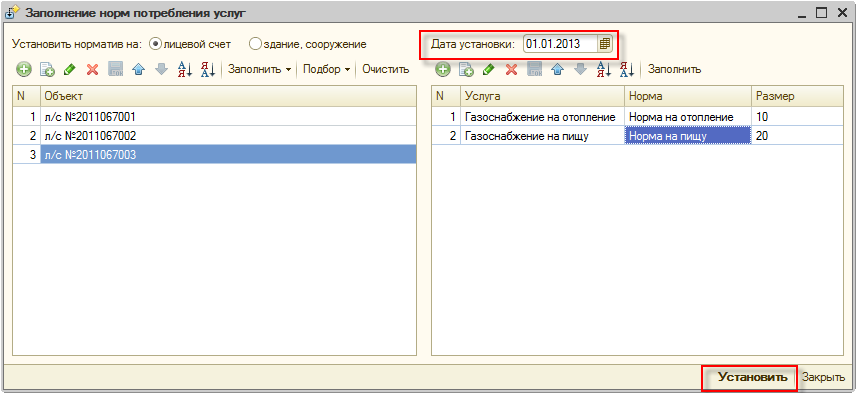Move row up arrow in Объект toolbar

(139, 69)
